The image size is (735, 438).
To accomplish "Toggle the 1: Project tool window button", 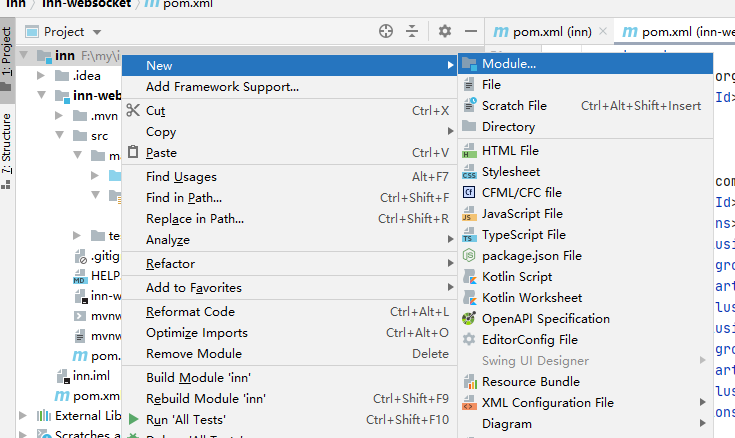I will [x=7, y=60].
